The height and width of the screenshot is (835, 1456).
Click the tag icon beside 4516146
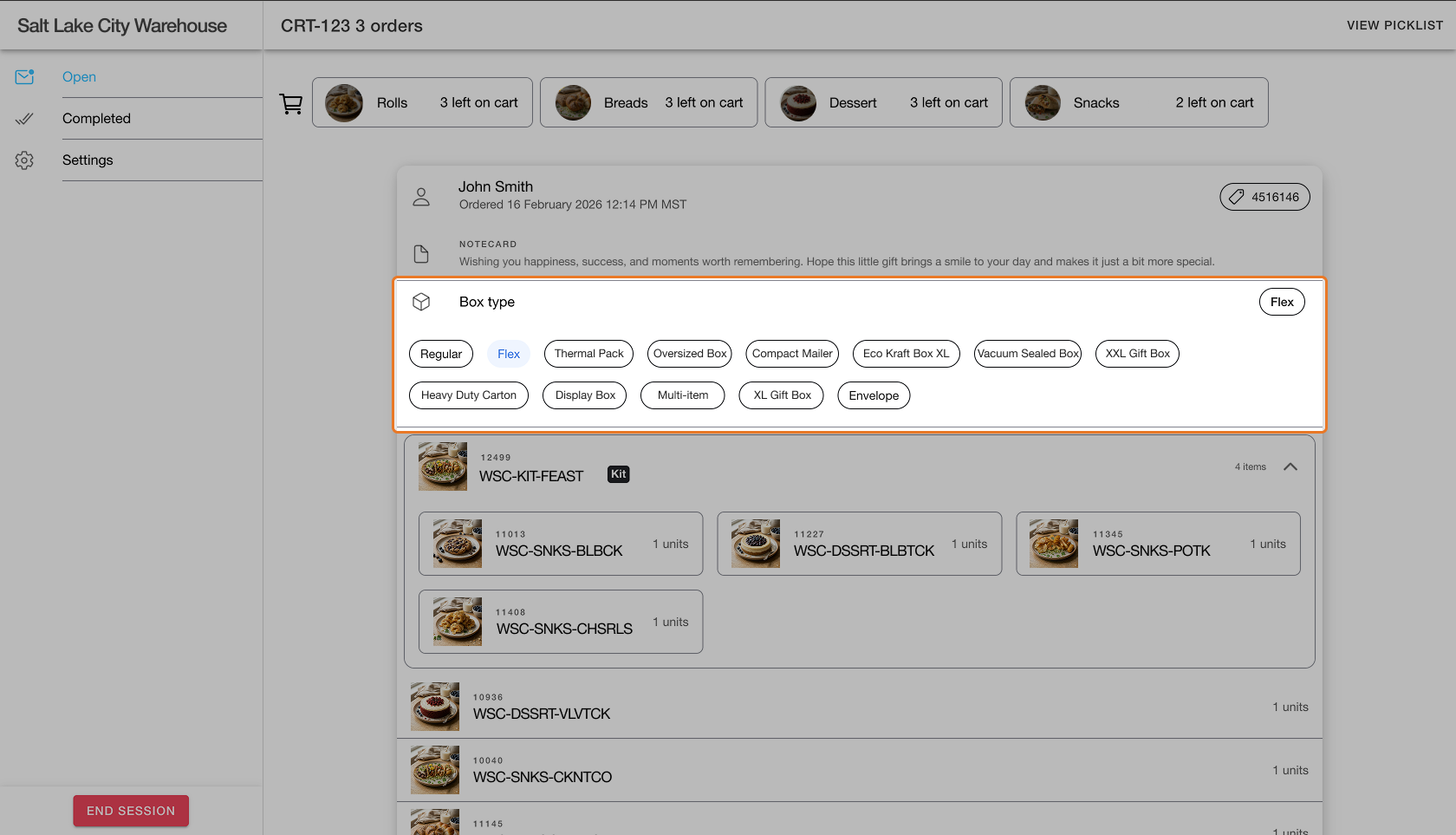pos(1237,197)
